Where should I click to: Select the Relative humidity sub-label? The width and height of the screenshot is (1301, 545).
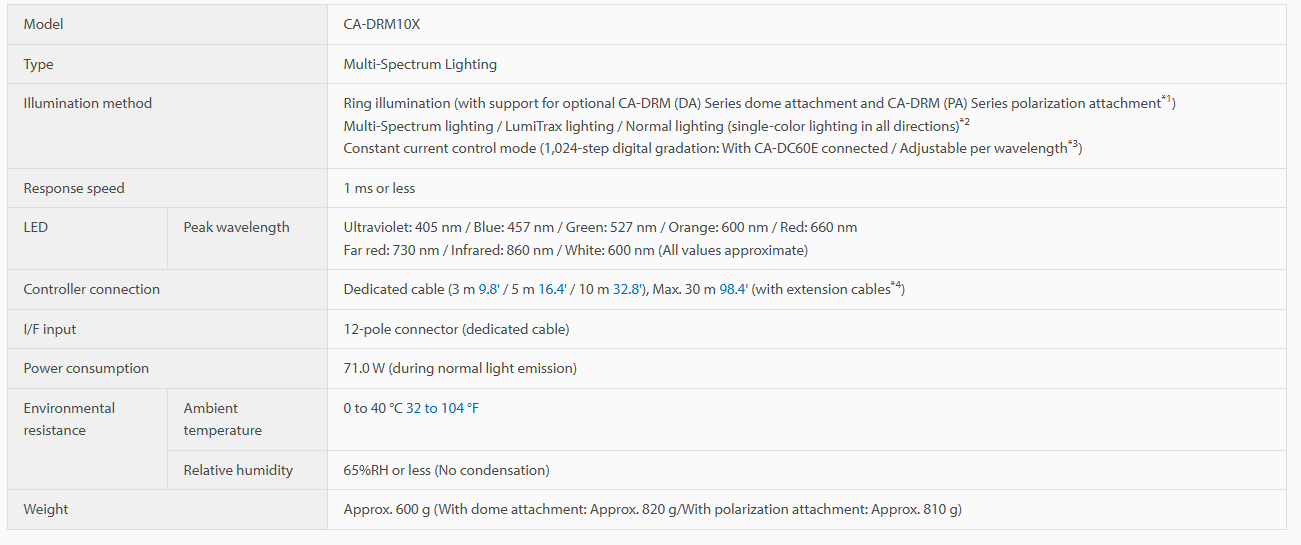tap(238, 470)
